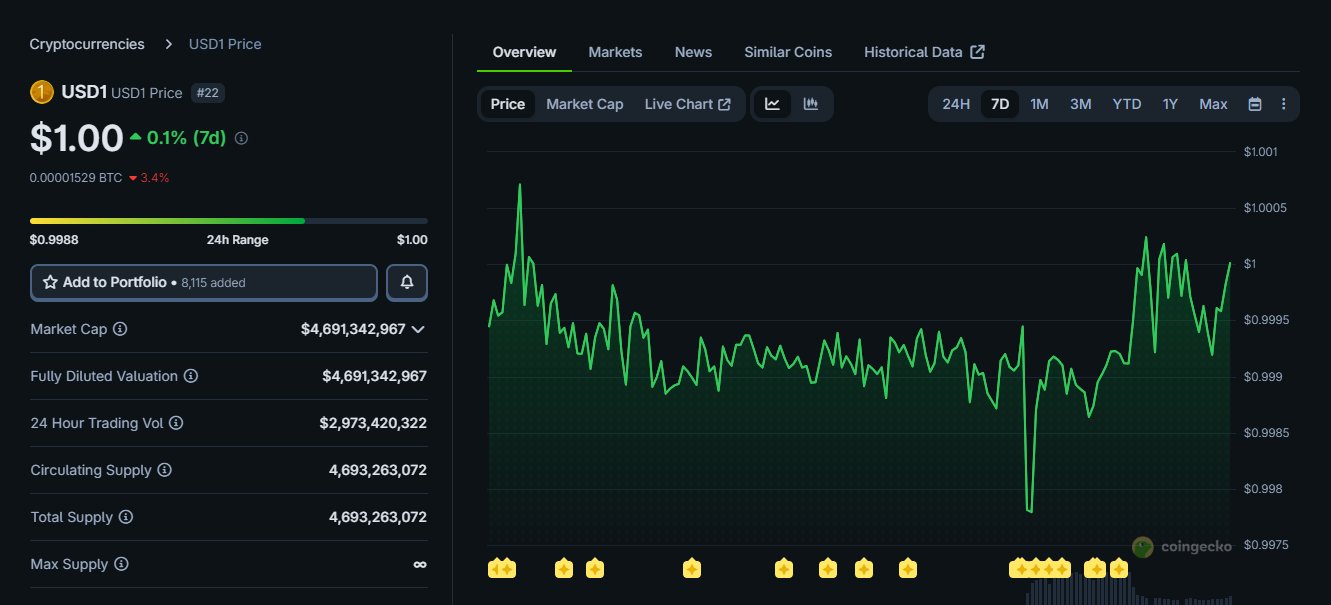
Task: Show the Max time range
Action: point(1213,104)
